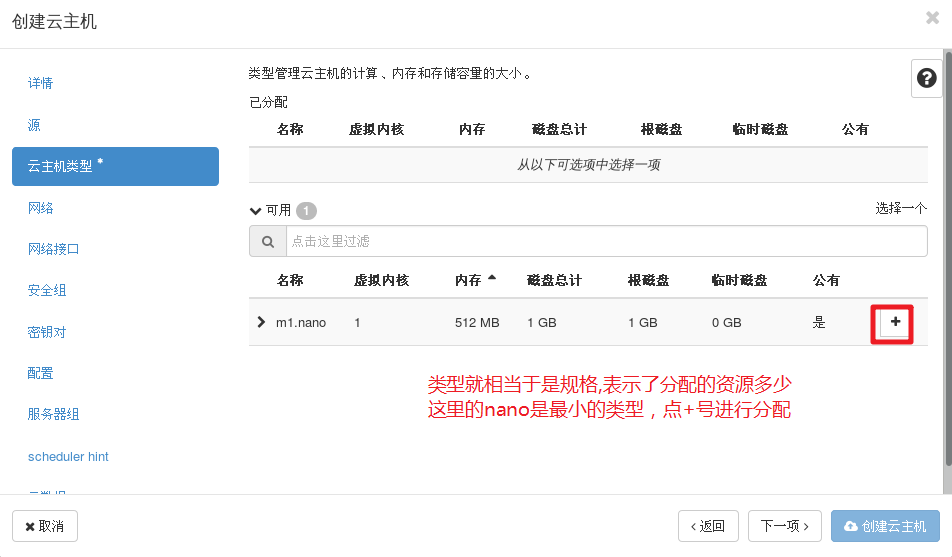Open the 详情 step
This screenshot has height=557, width=952.
point(41,83)
